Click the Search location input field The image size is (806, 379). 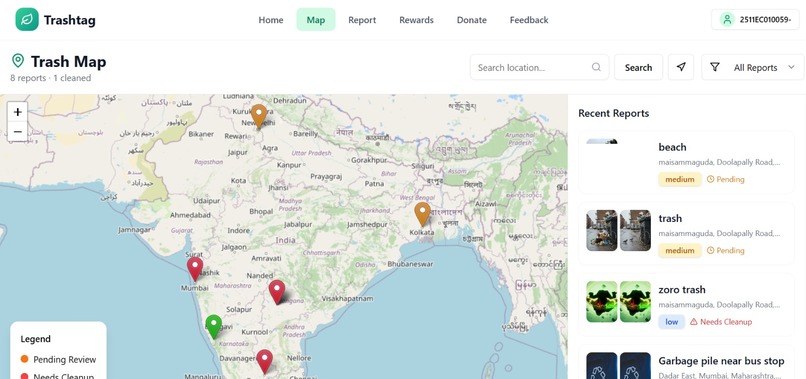[539, 67]
